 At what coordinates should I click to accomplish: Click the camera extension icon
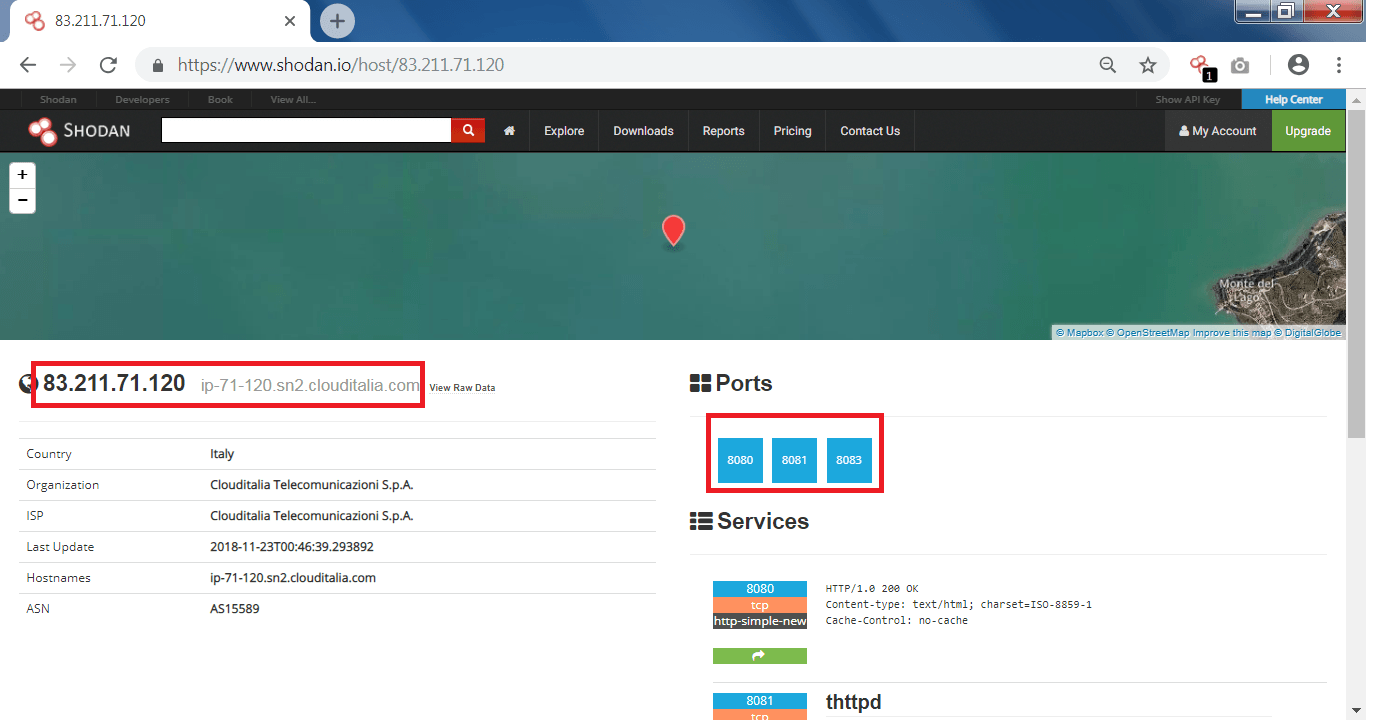pos(1240,65)
